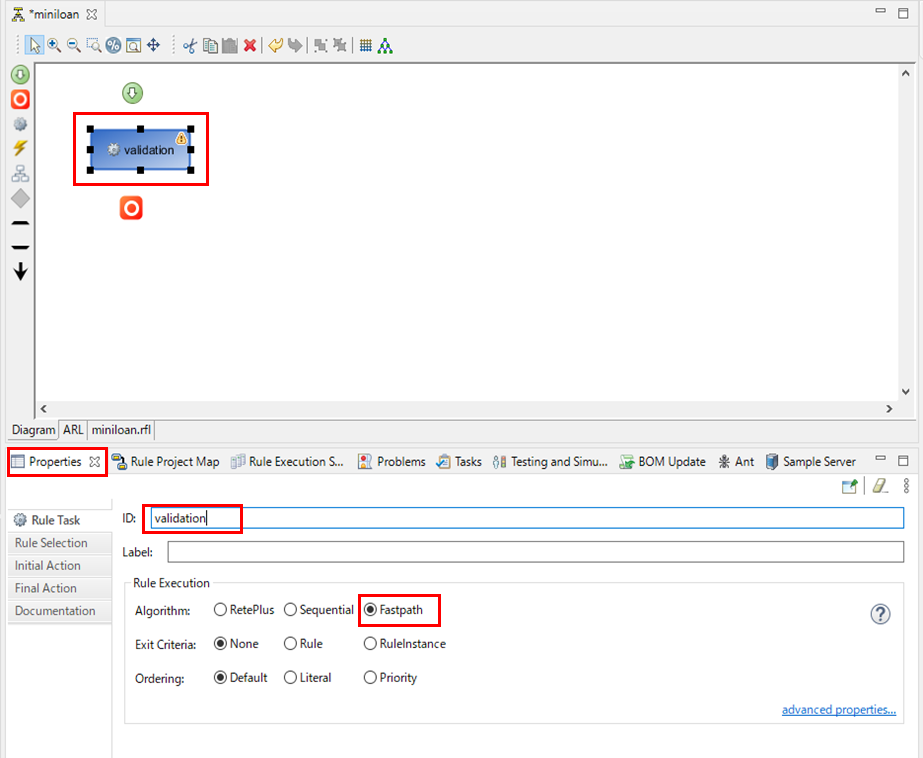The height and width of the screenshot is (758, 923).
Task: Open the Rule Project Map view
Action: tap(165, 462)
